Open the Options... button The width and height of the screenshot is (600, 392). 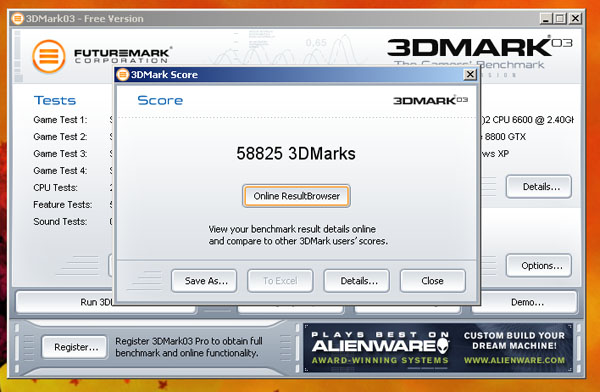coord(539,265)
